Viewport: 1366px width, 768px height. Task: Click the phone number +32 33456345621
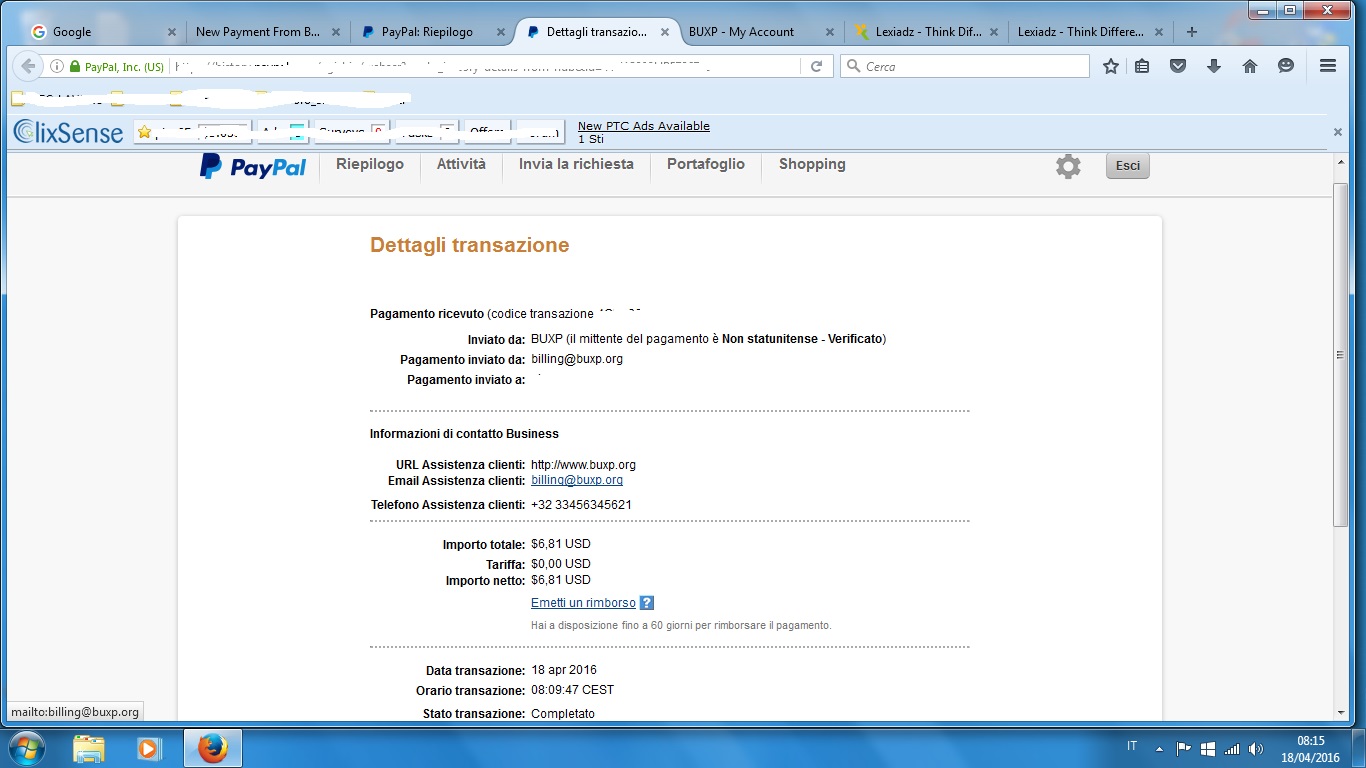581,505
